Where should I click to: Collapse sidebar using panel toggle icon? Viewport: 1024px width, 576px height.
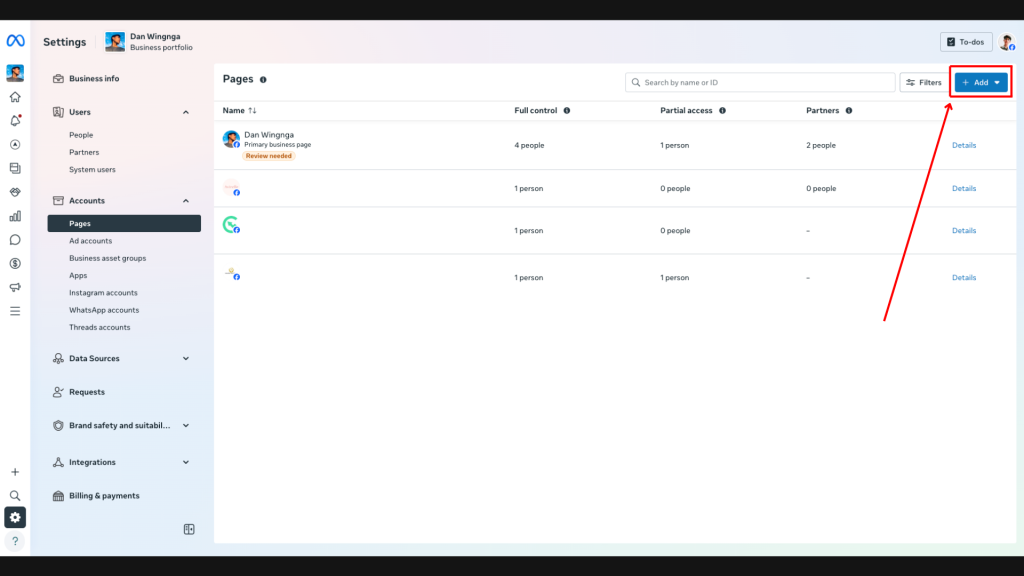(x=189, y=529)
